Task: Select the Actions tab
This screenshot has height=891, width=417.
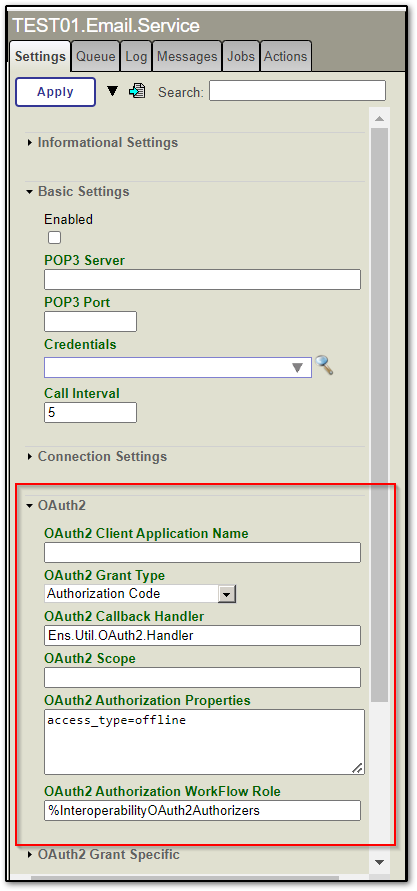Action: [286, 57]
